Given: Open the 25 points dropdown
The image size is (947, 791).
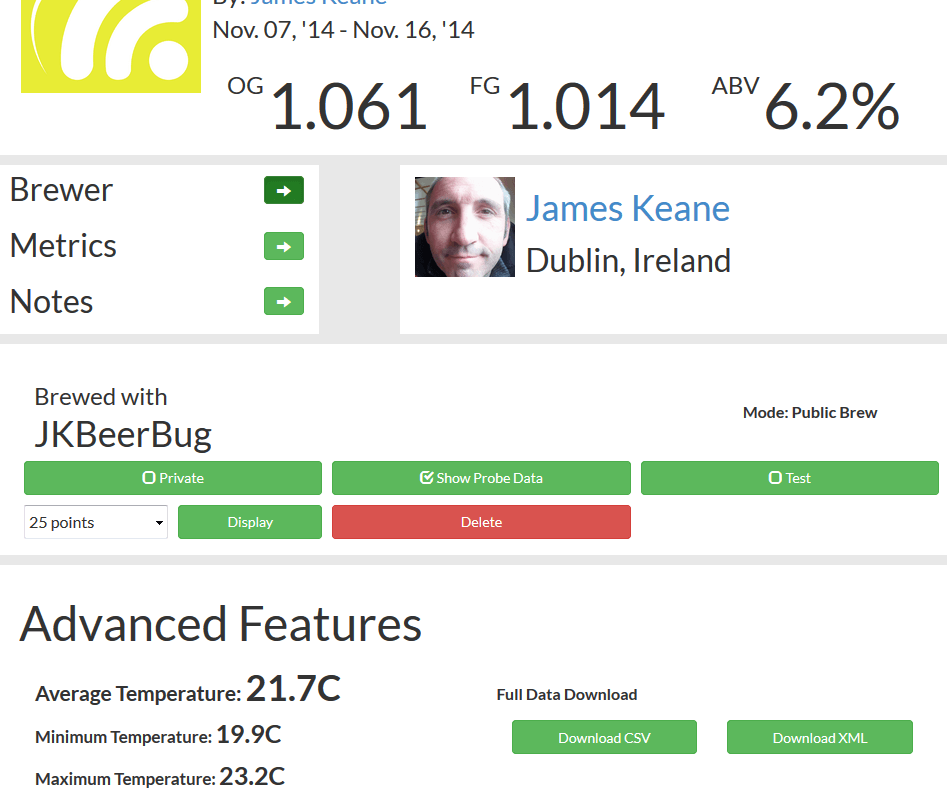Looking at the screenshot, I should (x=95, y=522).
